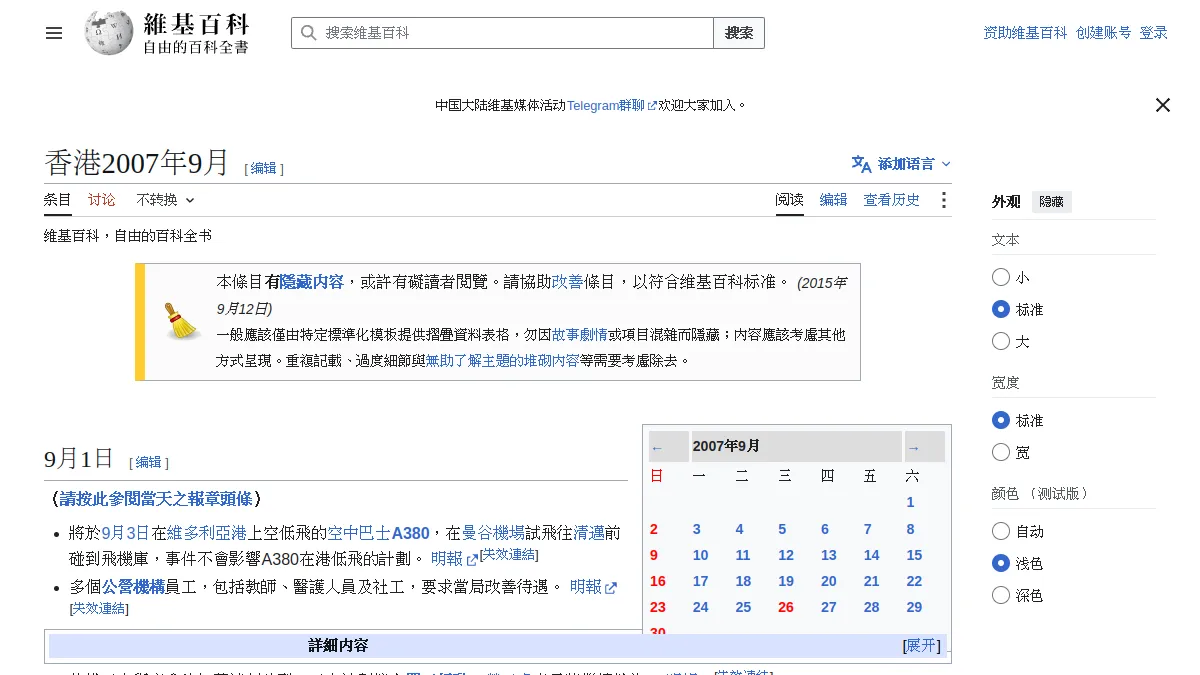1200x675 pixels.
Task: Open the more options vertical dots
Action: tap(943, 200)
